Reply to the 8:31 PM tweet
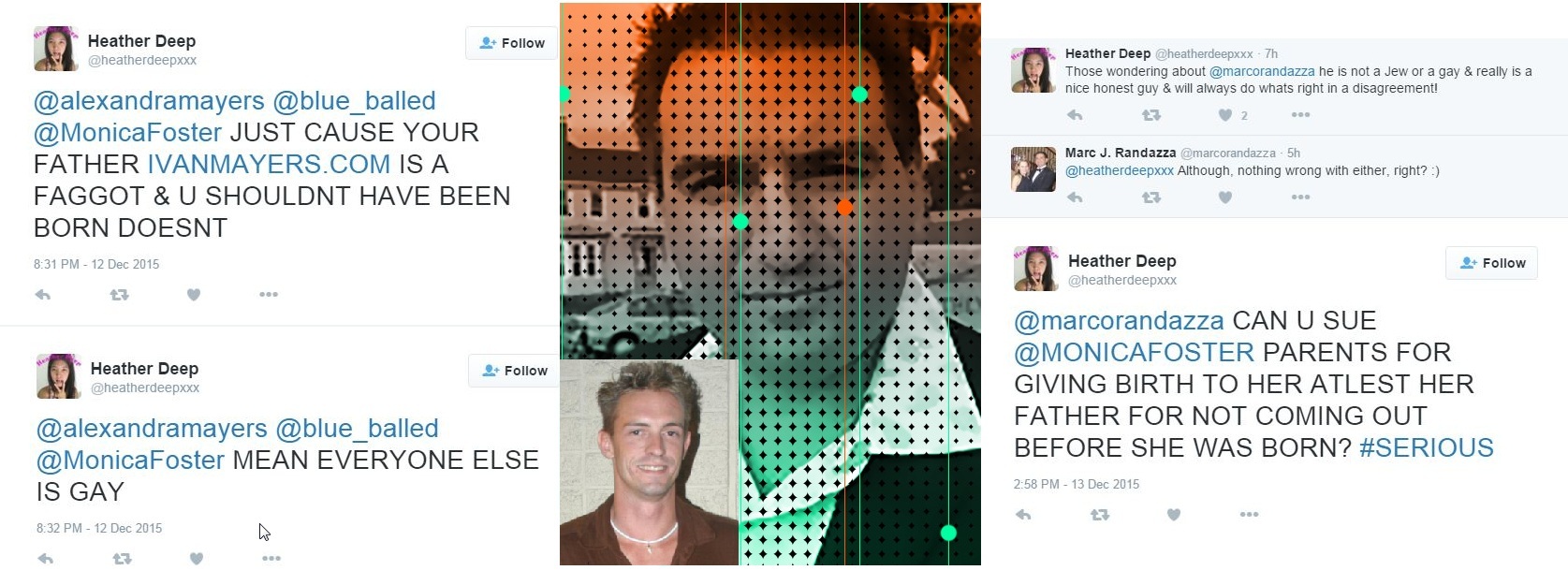The width and height of the screenshot is (1568, 585). pos(43,295)
